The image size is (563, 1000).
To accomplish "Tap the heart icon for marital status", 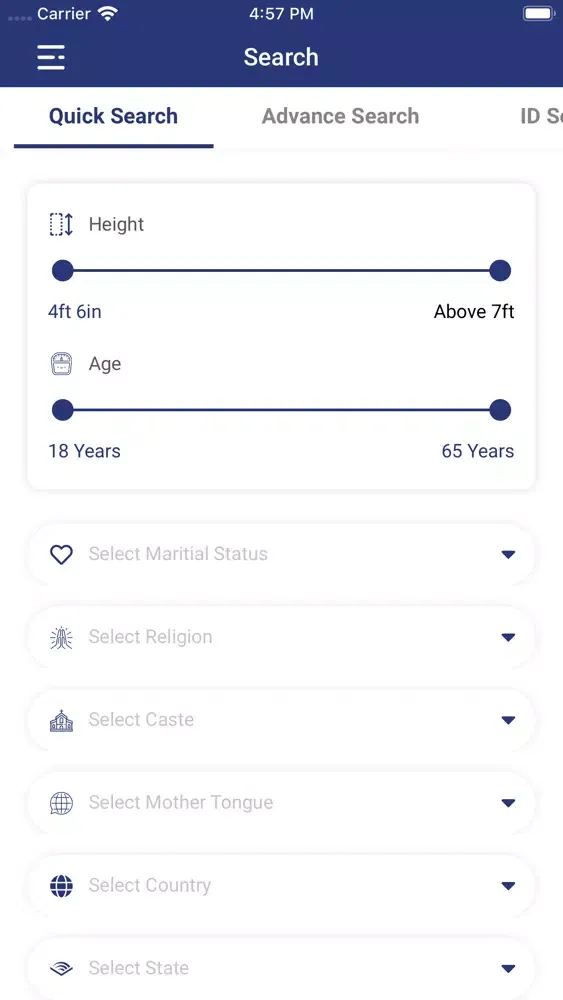I will pos(61,554).
